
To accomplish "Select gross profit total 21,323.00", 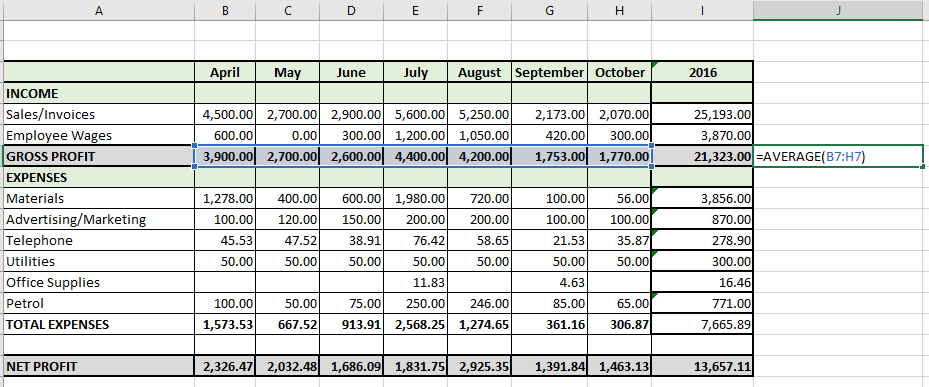I will (703, 156).
